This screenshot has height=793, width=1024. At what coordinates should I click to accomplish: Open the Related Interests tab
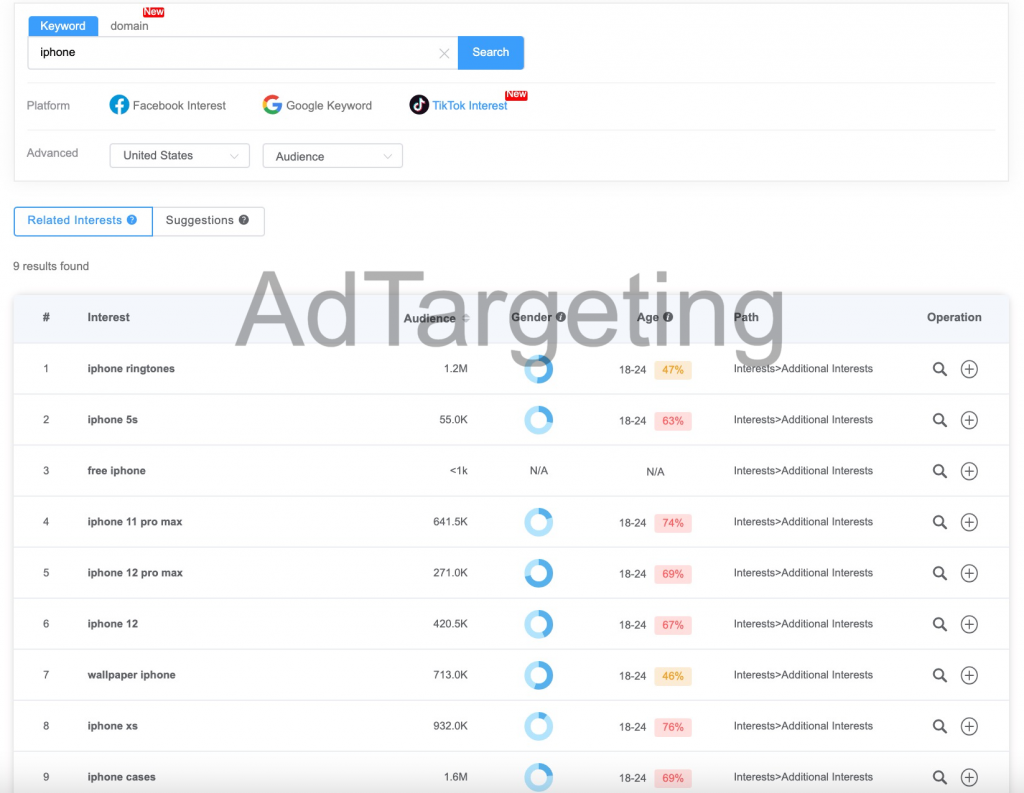(83, 221)
